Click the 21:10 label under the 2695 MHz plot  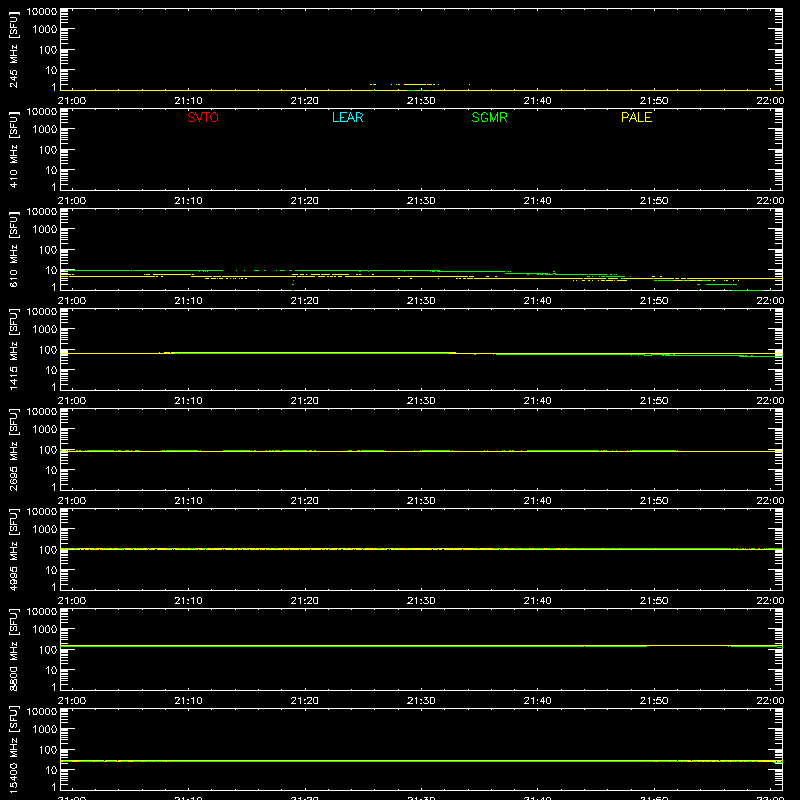188,501
